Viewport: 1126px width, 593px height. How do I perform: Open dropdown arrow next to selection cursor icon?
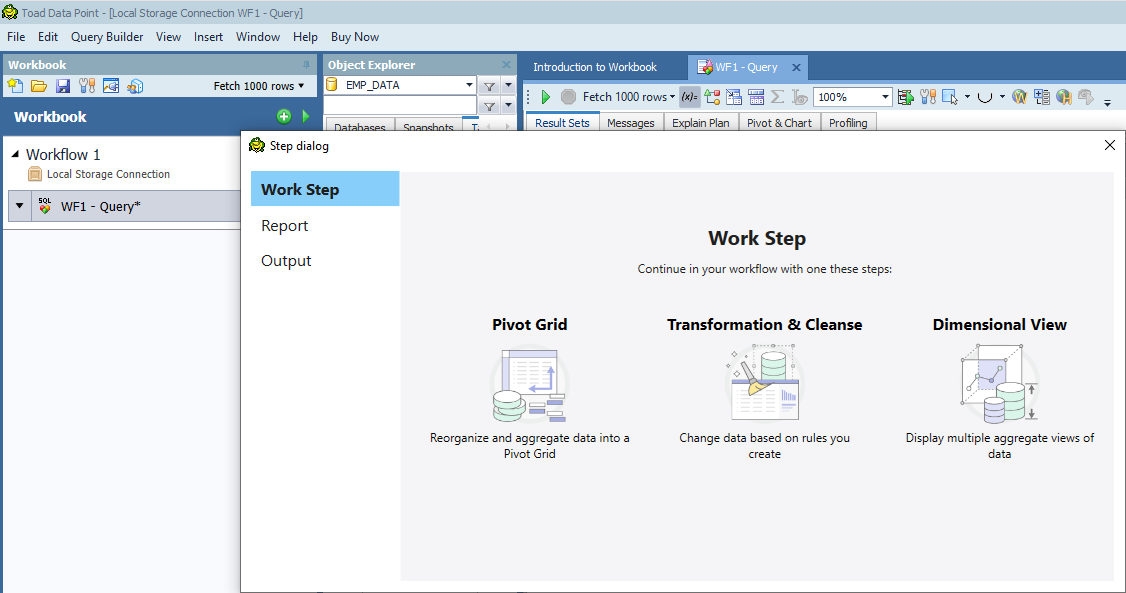967,96
